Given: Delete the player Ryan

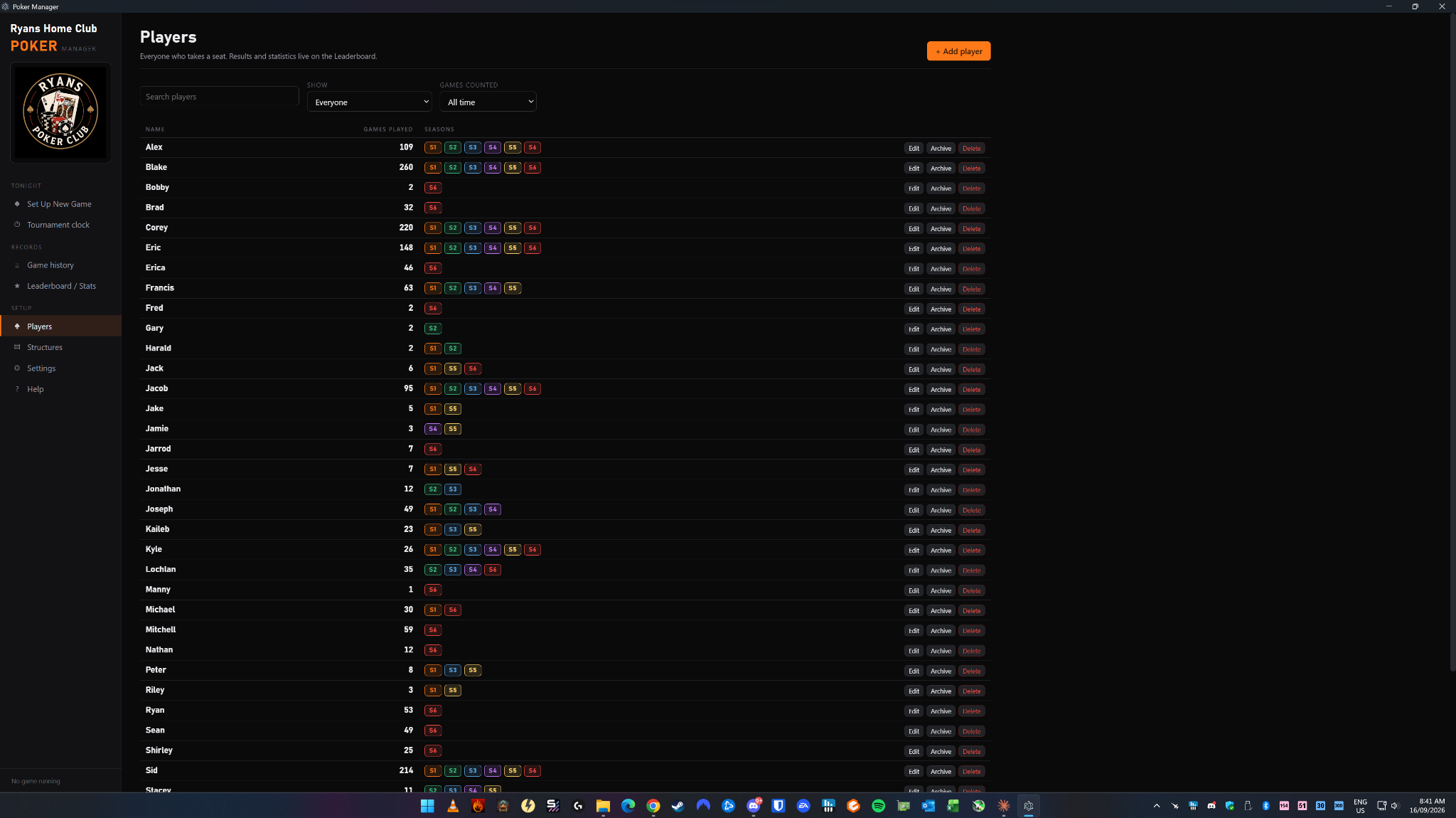Looking at the screenshot, I should 971,711.
